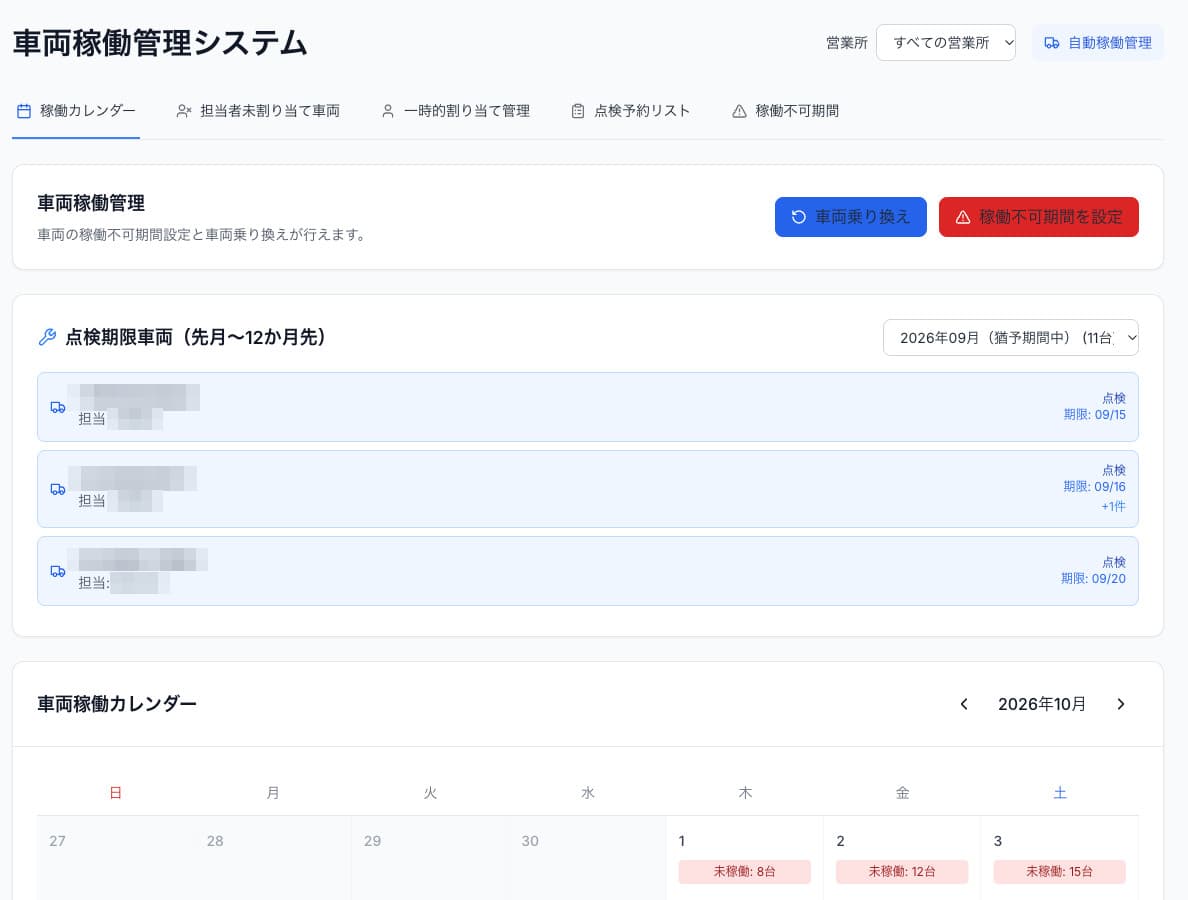Switch to the 稼働不可期間 tab

(786, 111)
